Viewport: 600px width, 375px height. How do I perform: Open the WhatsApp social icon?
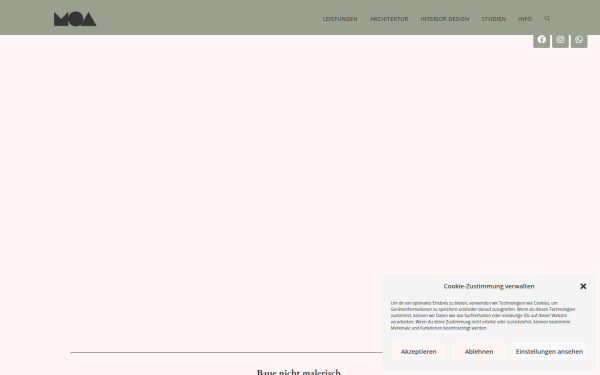coord(579,40)
